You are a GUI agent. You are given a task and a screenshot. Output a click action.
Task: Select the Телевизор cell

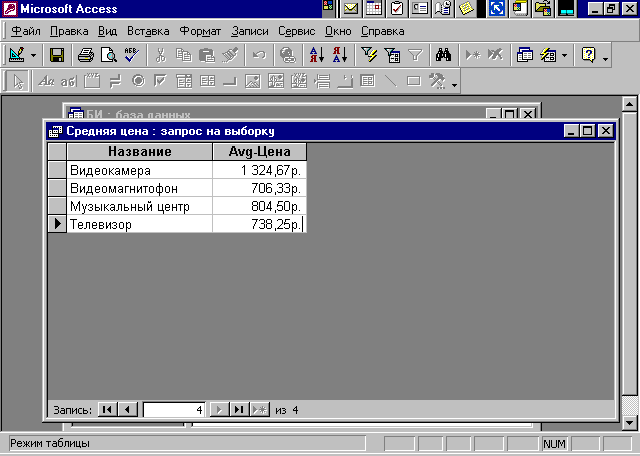pyautogui.click(x=140, y=224)
